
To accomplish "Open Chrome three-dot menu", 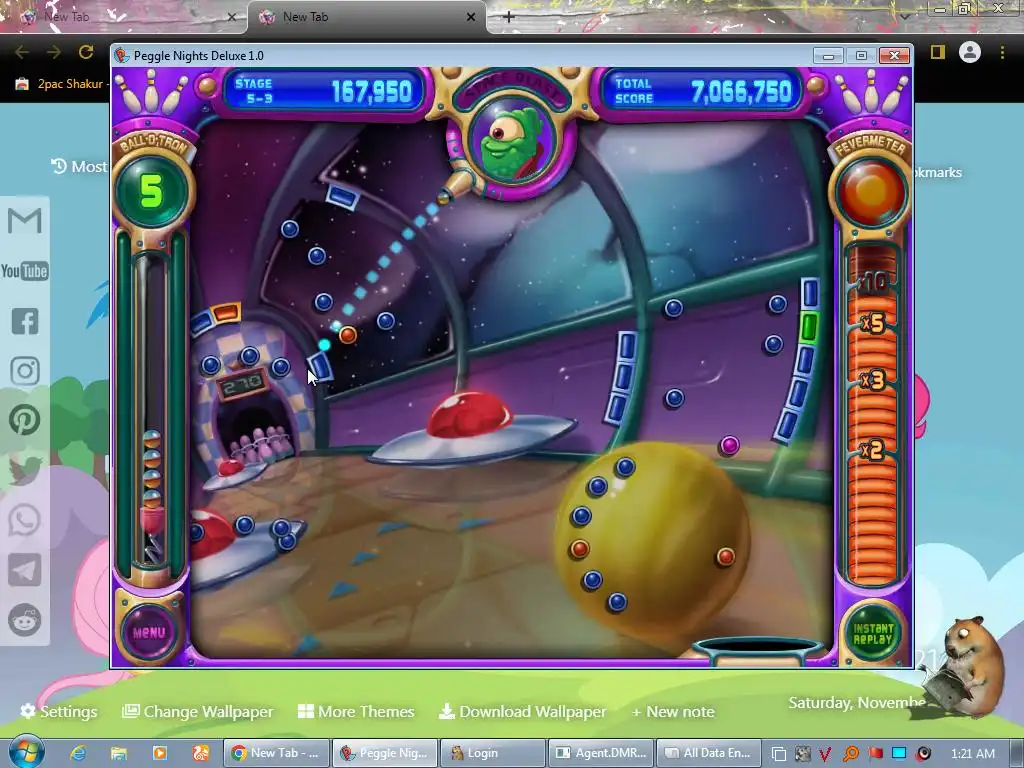I will [1002, 52].
